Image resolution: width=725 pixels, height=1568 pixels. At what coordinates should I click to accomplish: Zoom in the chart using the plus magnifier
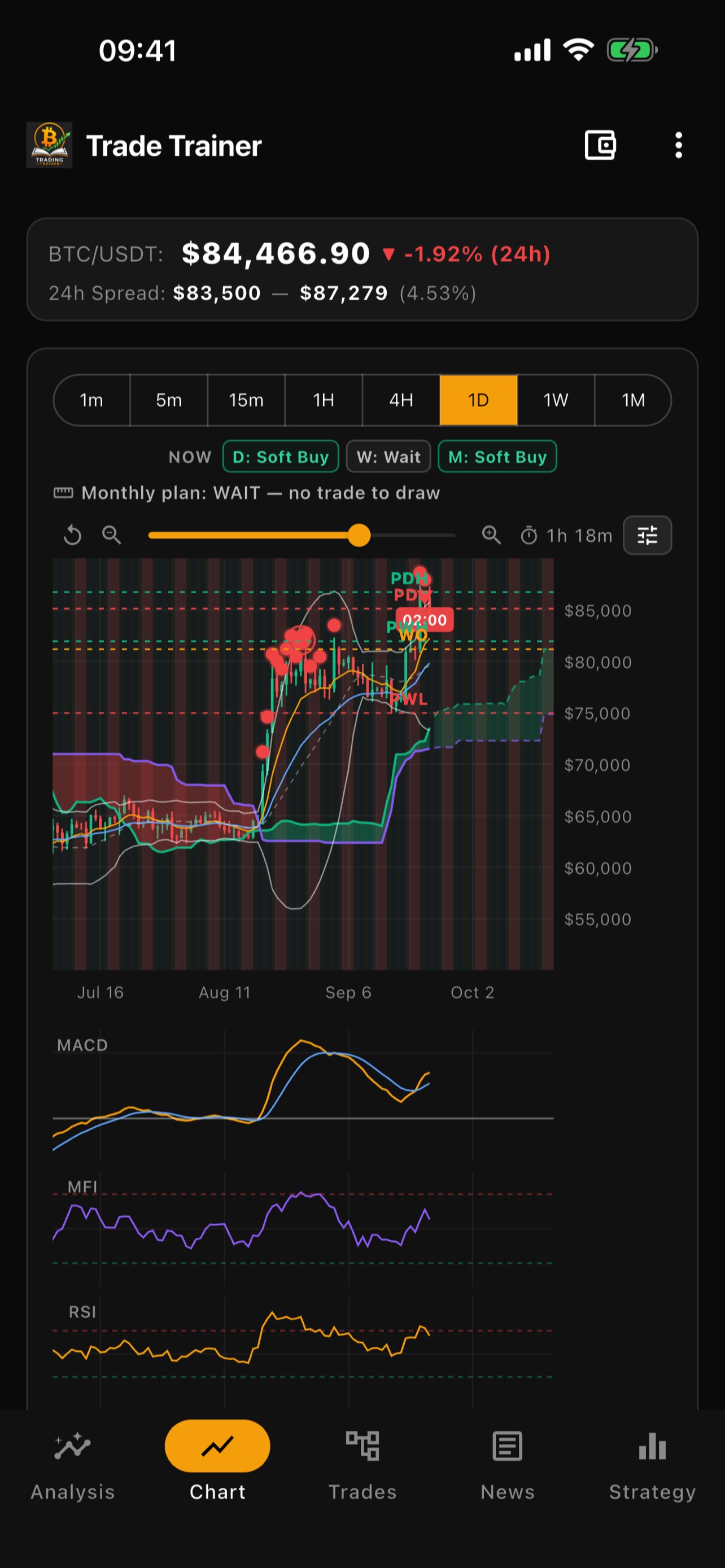[x=491, y=535]
